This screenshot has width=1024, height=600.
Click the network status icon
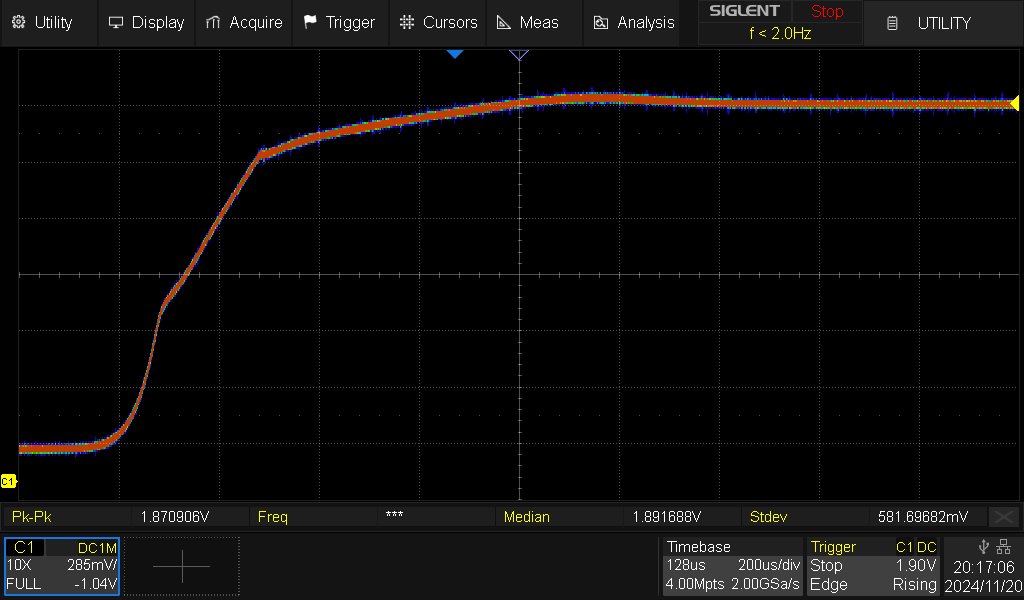(1005, 547)
